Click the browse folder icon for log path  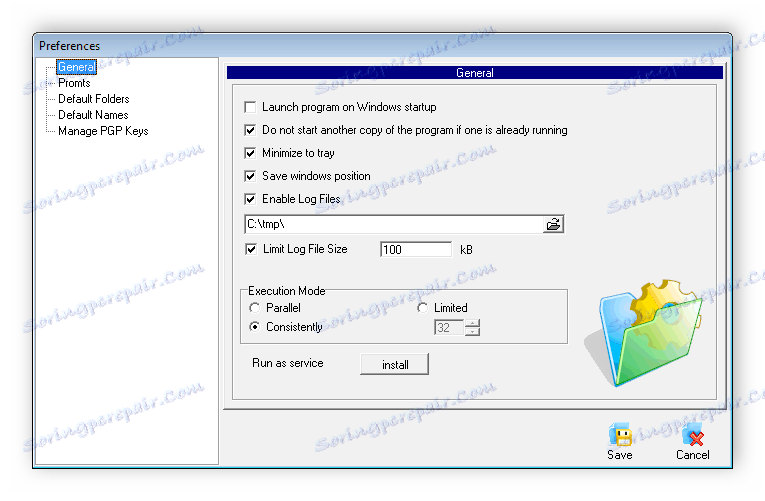[553, 224]
